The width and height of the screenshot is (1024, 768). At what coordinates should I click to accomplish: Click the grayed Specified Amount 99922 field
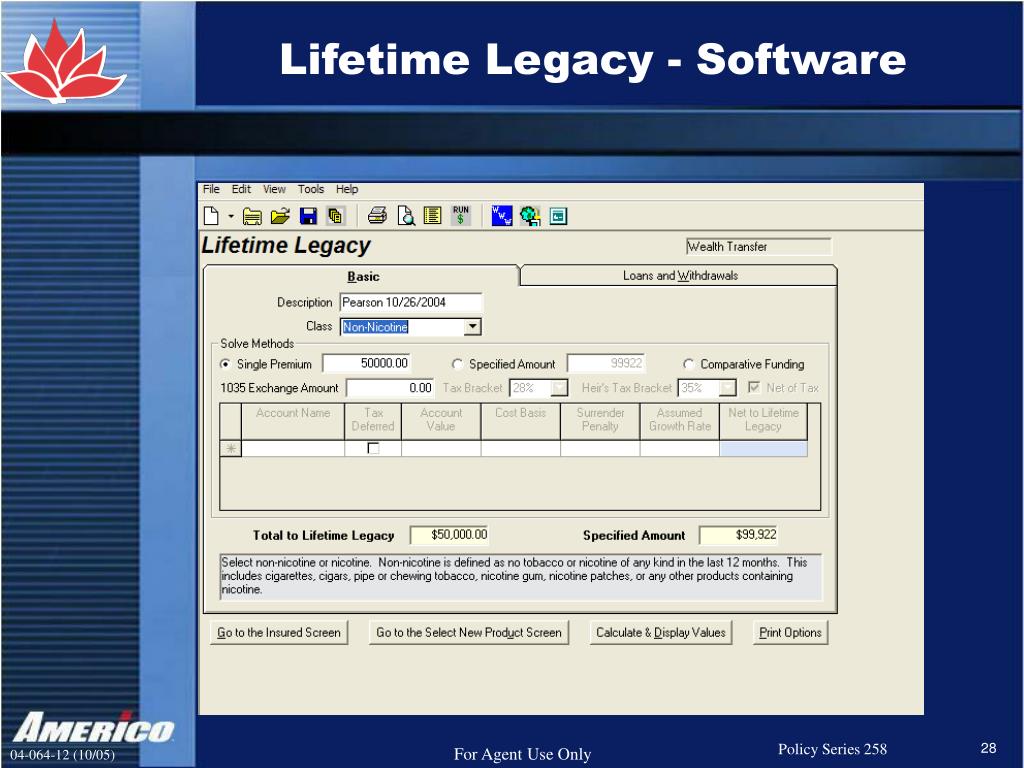click(x=605, y=363)
